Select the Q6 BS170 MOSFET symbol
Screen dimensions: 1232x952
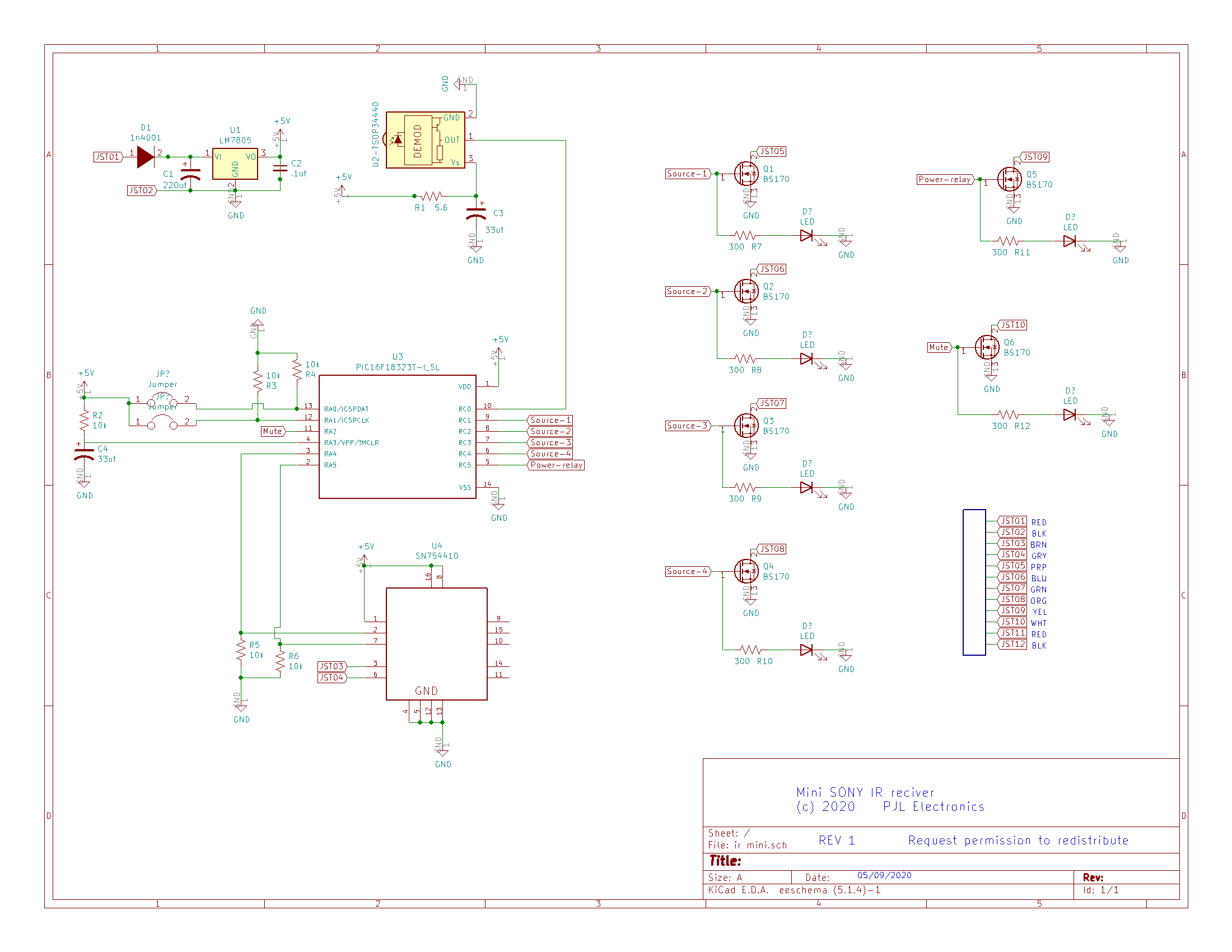[987, 347]
